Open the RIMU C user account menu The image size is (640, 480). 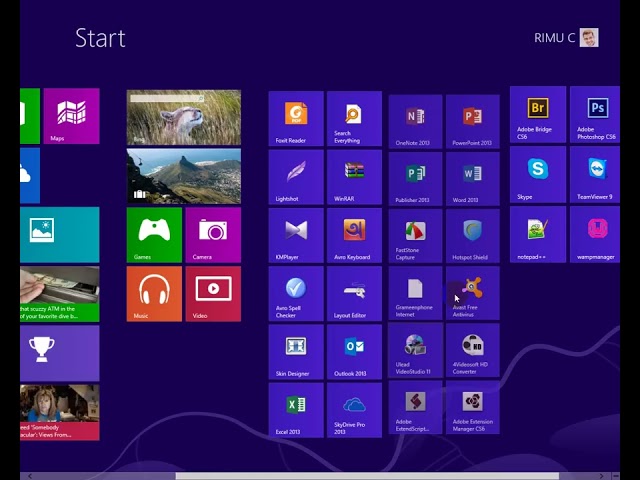[x=566, y=38]
